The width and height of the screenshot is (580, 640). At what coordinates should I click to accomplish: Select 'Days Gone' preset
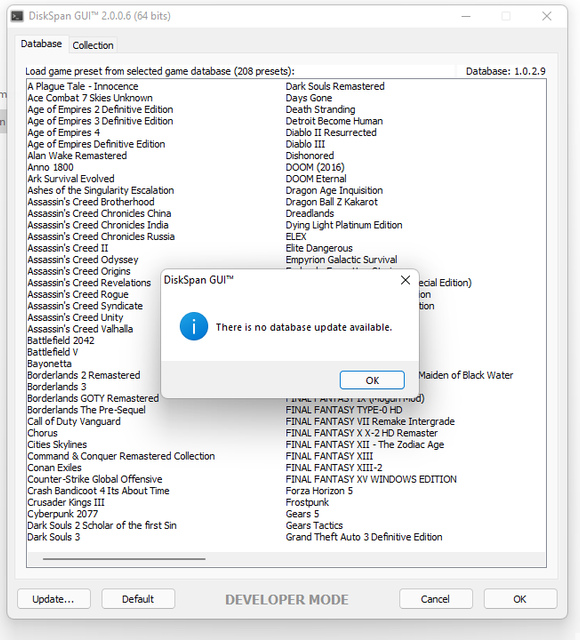309,98
